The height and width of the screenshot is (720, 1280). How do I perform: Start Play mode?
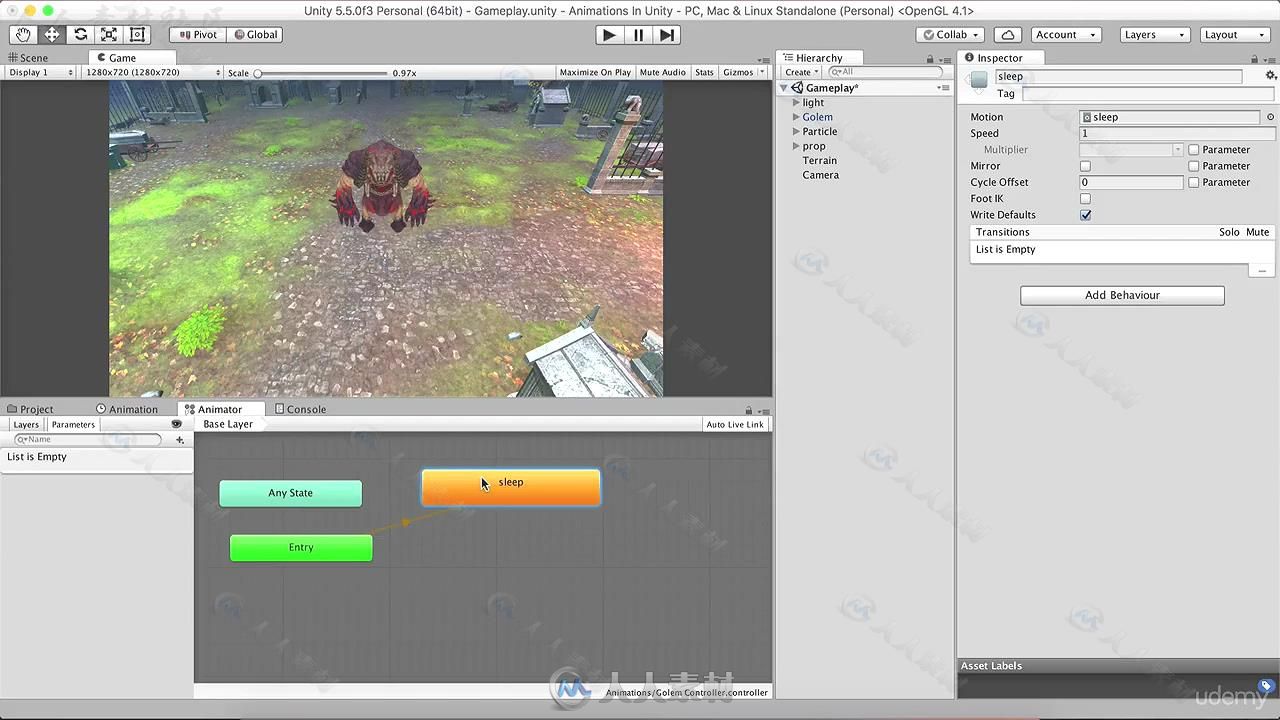(608, 34)
